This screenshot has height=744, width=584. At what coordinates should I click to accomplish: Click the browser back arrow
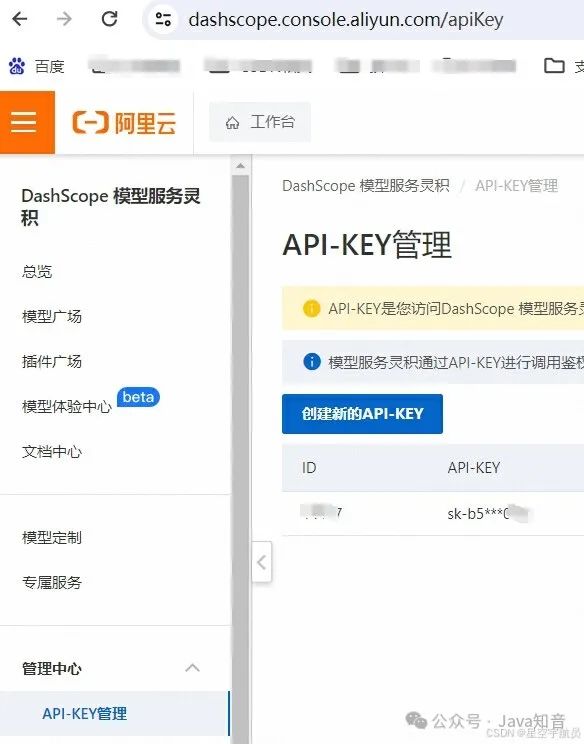(x=20, y=19)
